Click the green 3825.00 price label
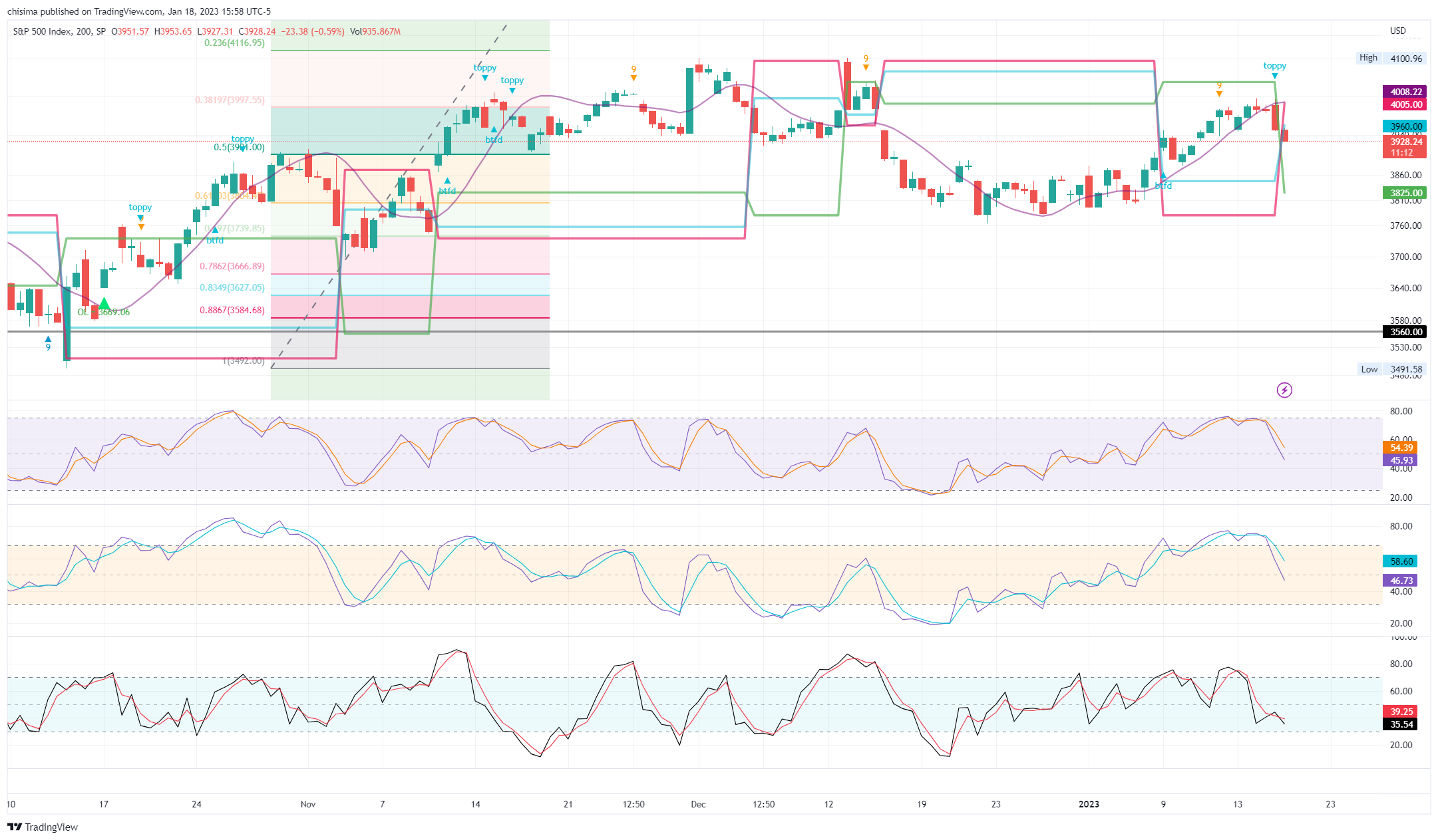The height and width of the screenshot is (840, 1438). point(1405,193)
